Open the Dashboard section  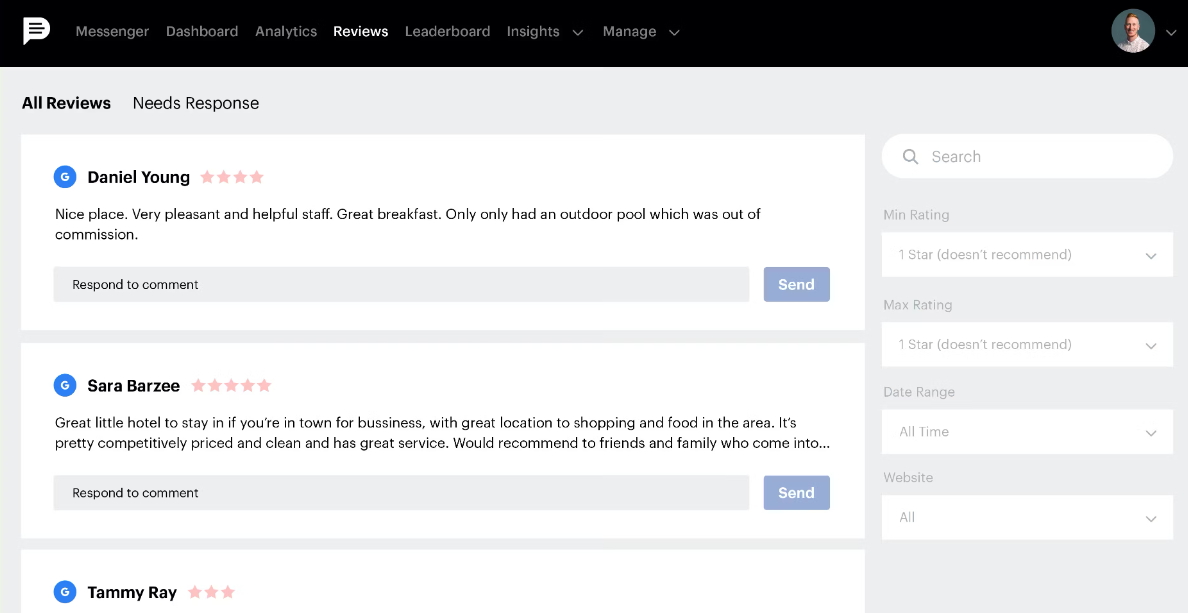(x=202, y=31)
